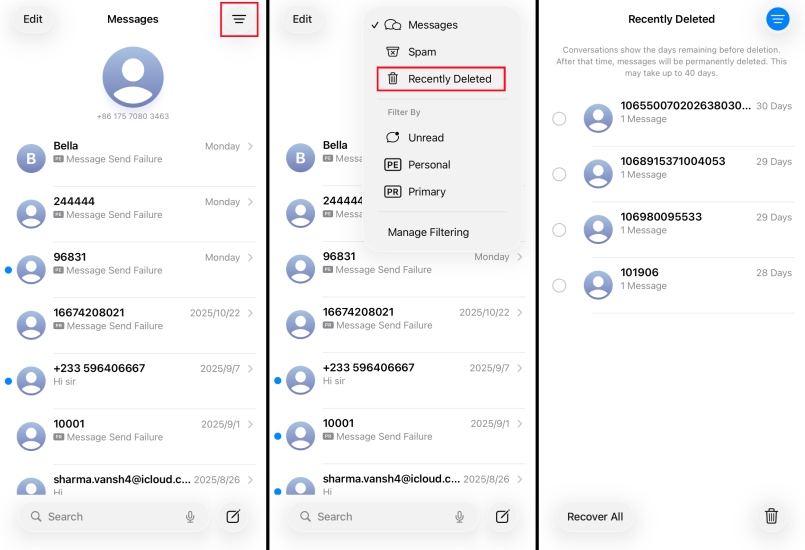Tap avatar of 106980095533 in Recently Deleted
Image resolution: width=805 pixels, height=550 pixels.
pyautogui.click(x=598, y=229)
